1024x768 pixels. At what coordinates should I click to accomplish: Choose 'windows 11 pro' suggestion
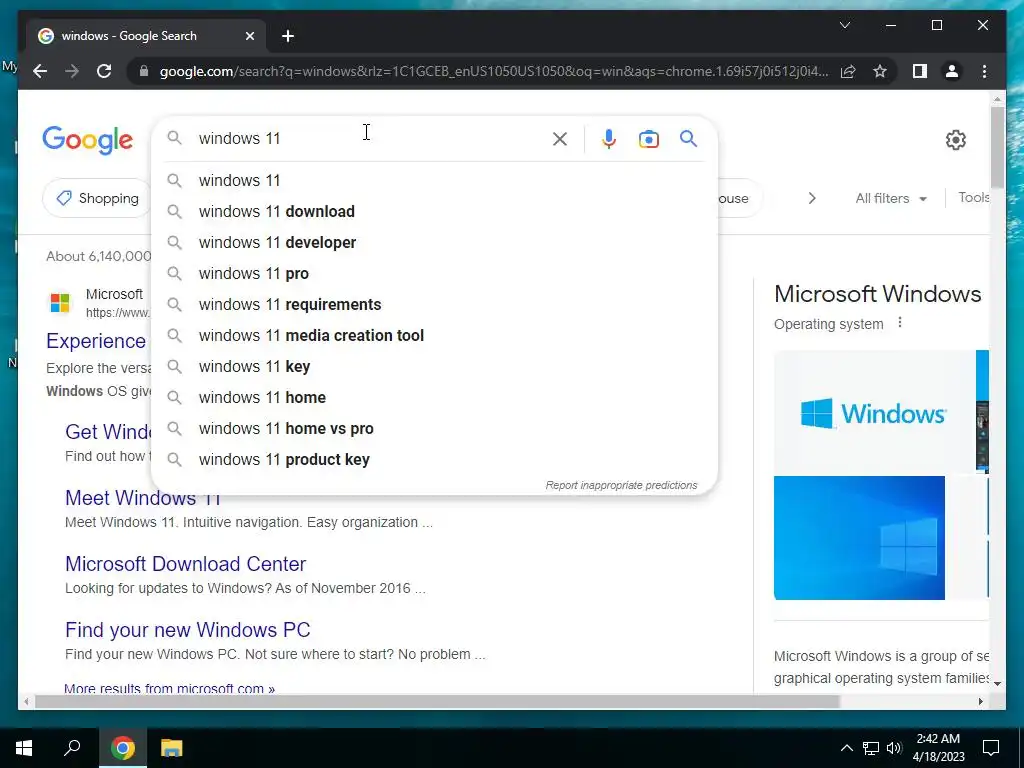click(x=434, y=274)
